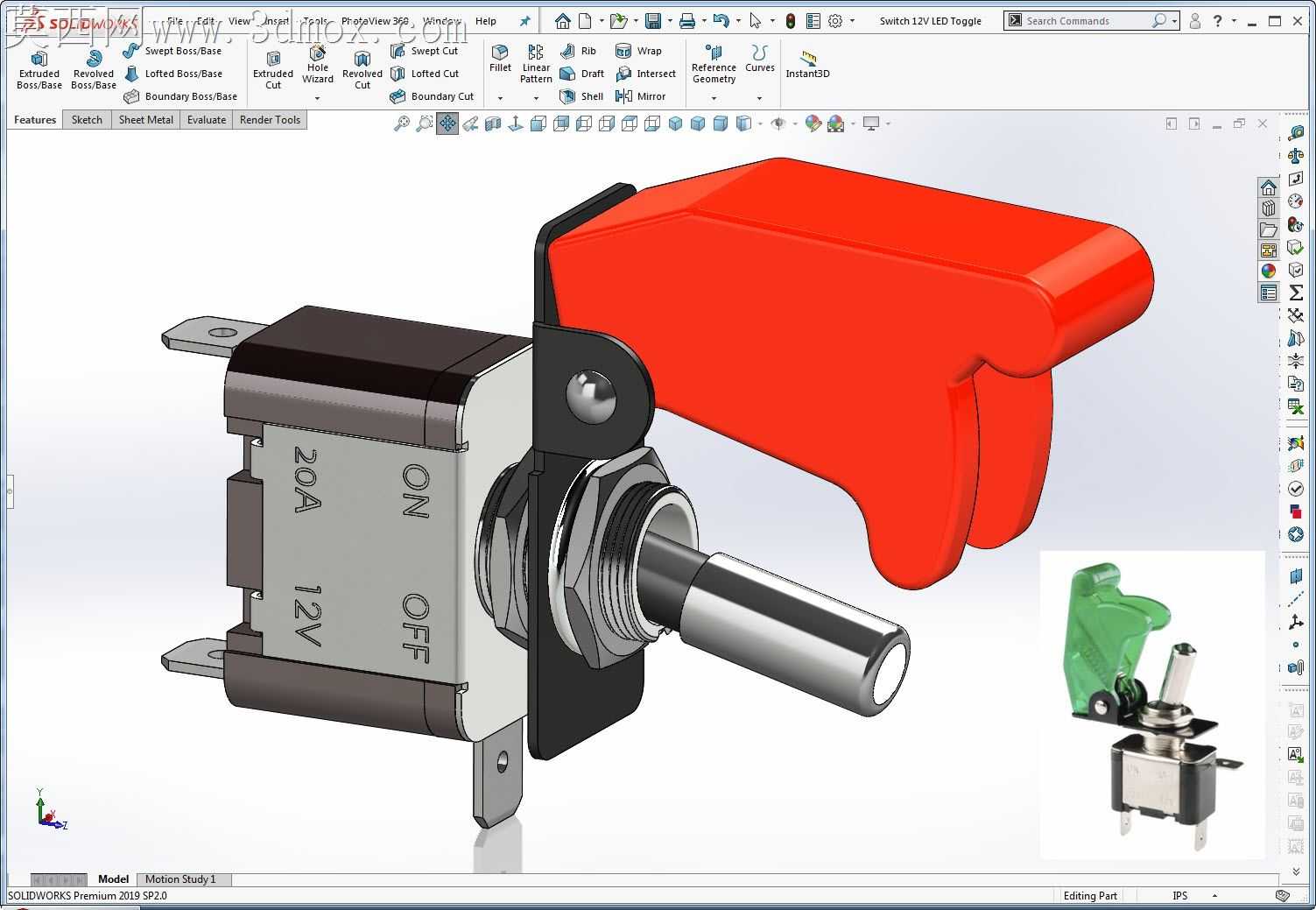Viewport: 1316px width, 910px height.
Task: Select the Intersect feature
Action: (x=646, y=74)
